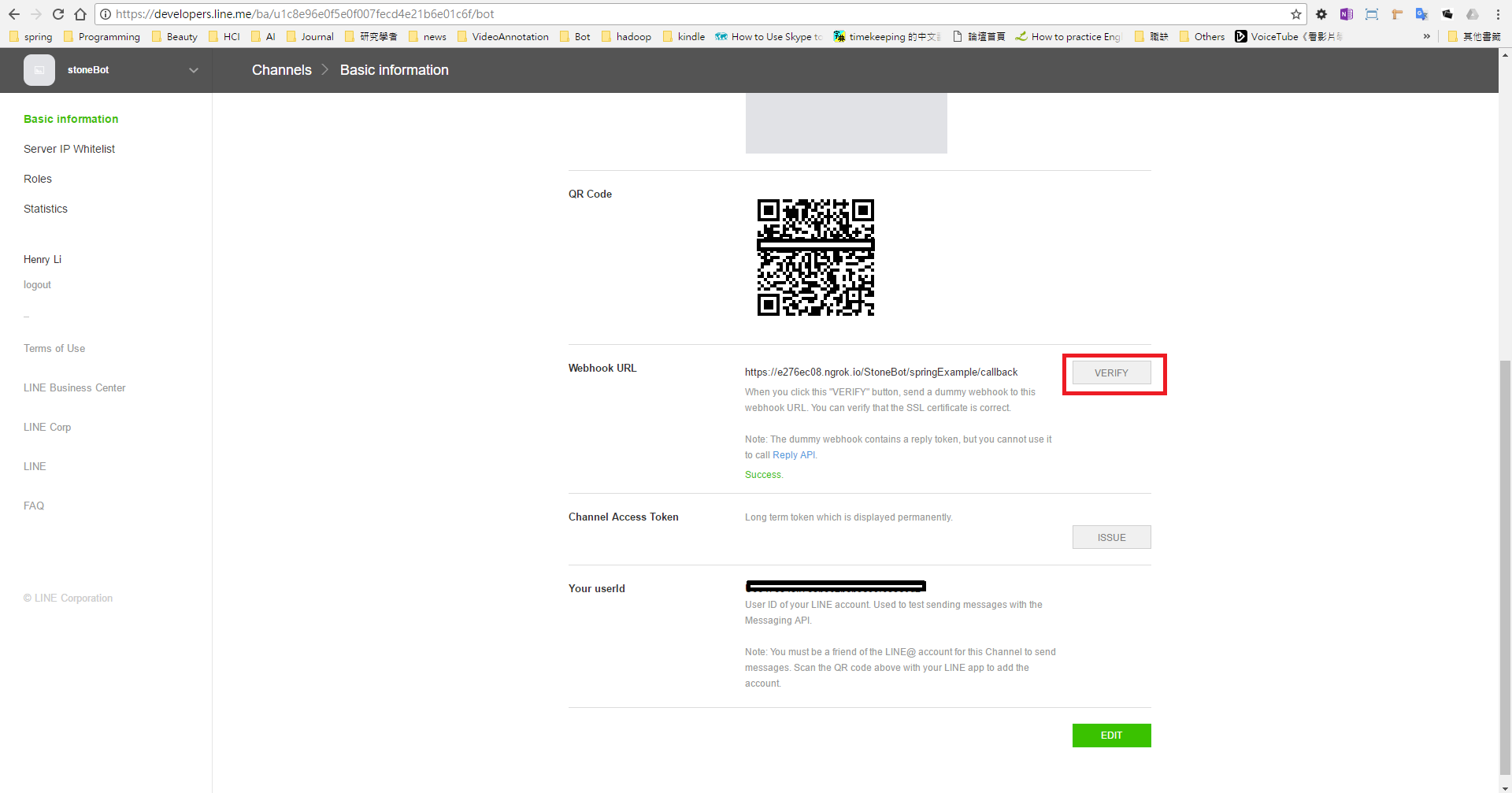
Task: Open the HCI bookmark folder
Action: coord(224,36)
